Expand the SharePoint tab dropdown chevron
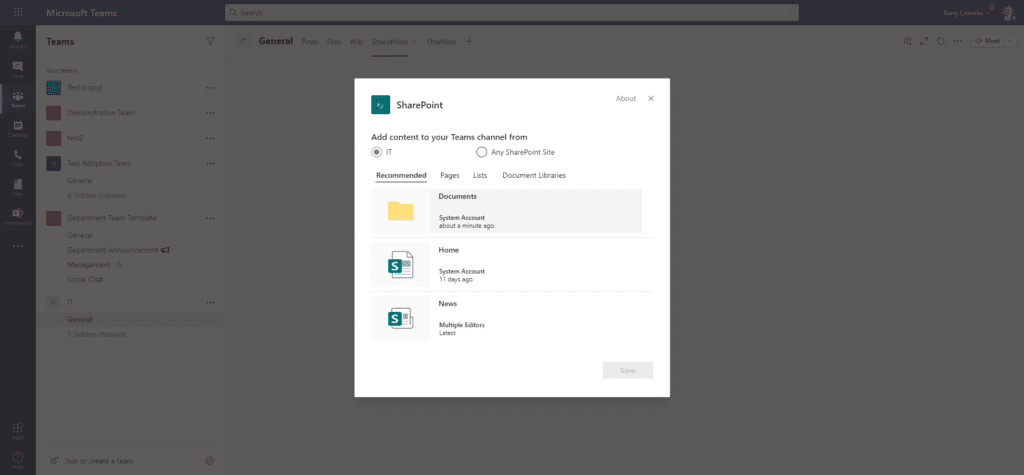This screenshot has width=1024, height=475. 413,42
